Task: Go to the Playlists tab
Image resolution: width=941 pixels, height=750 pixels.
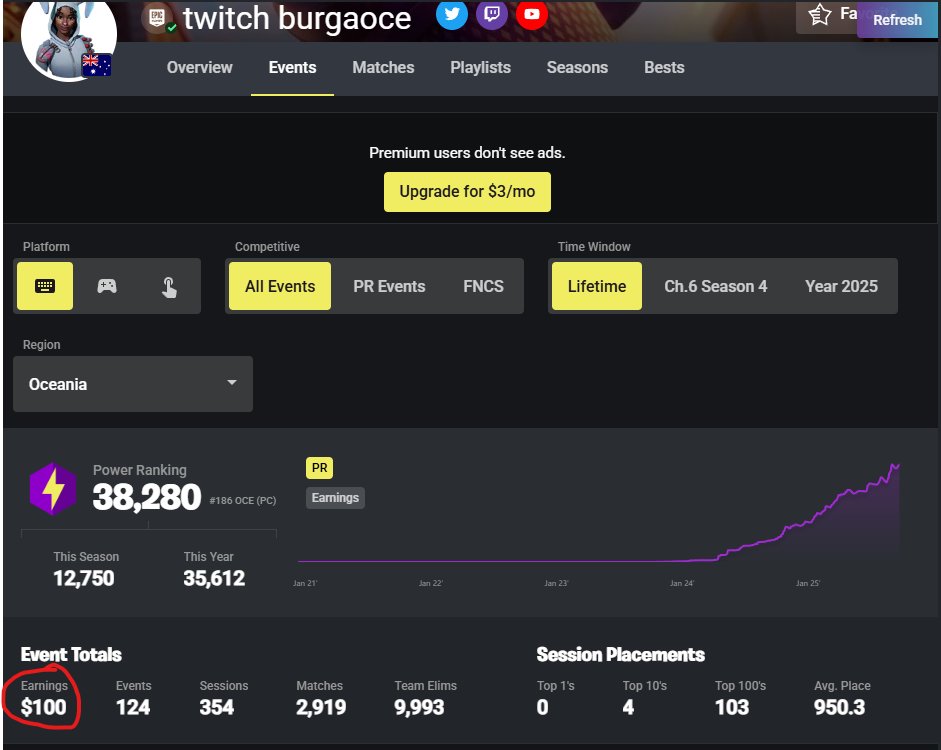Action: coord(480,67)
